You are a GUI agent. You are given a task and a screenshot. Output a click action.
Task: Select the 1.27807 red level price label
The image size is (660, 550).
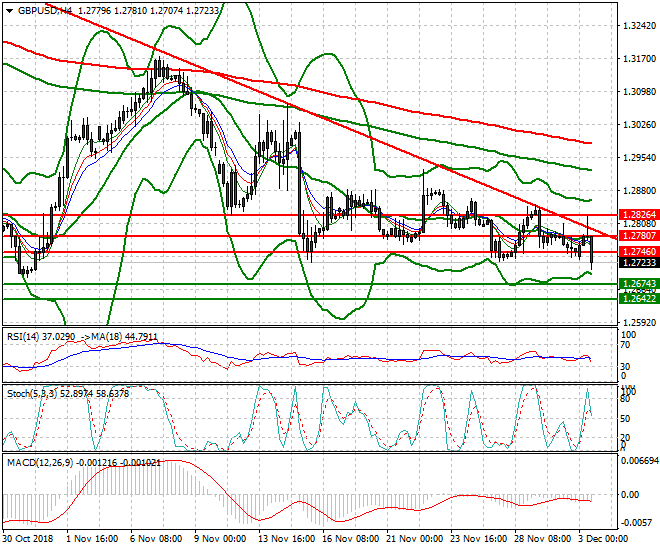click(x=639, y=236)
